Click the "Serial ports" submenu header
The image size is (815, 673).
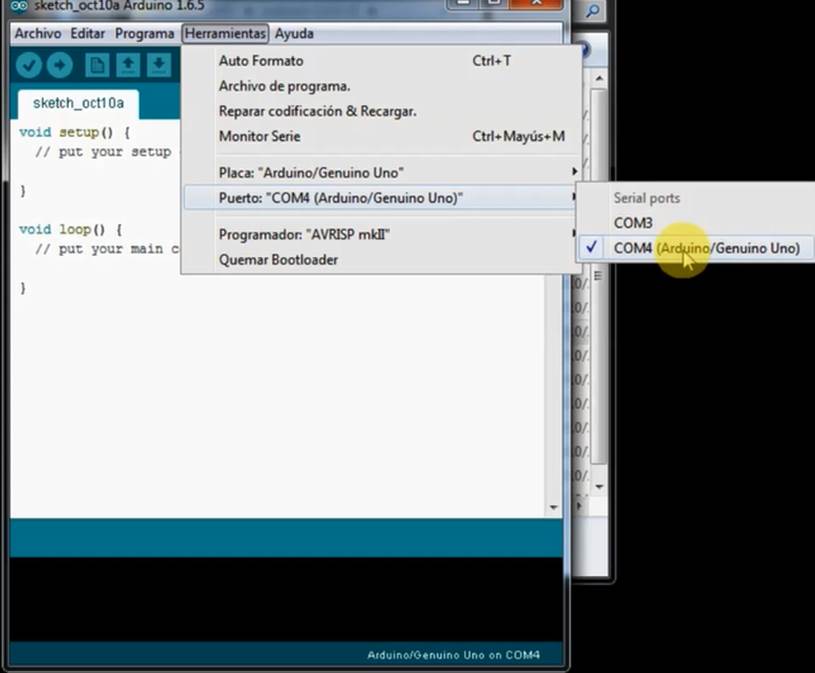tap(647, 198)
